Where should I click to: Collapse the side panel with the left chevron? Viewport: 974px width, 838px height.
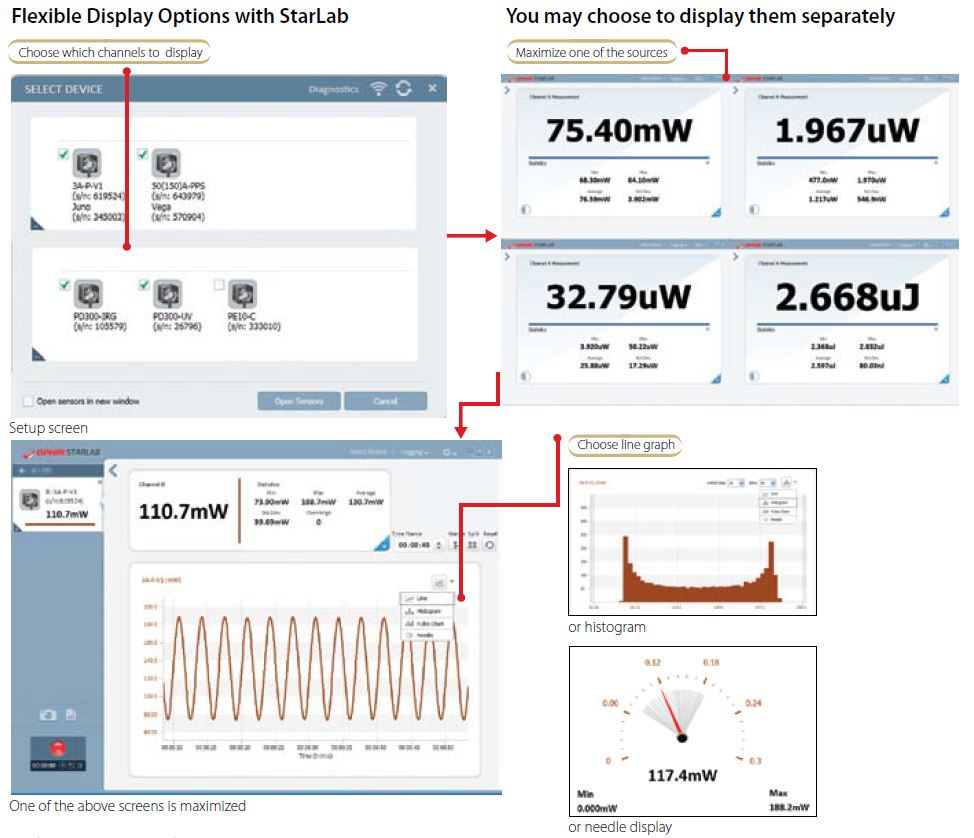pyautogui.click(x=113, y=471)
